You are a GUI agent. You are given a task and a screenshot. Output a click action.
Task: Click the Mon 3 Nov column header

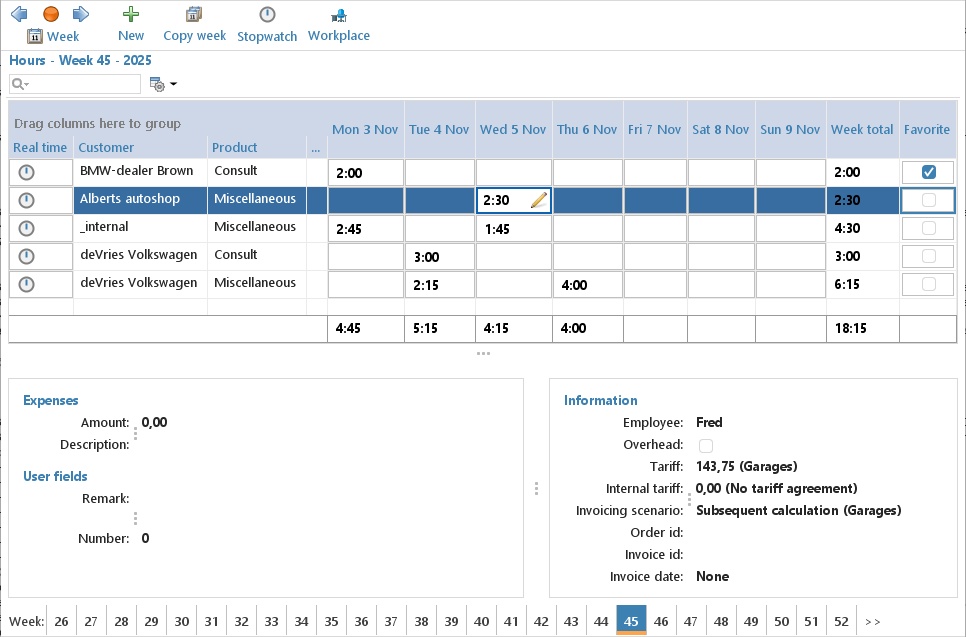(365, 129)
